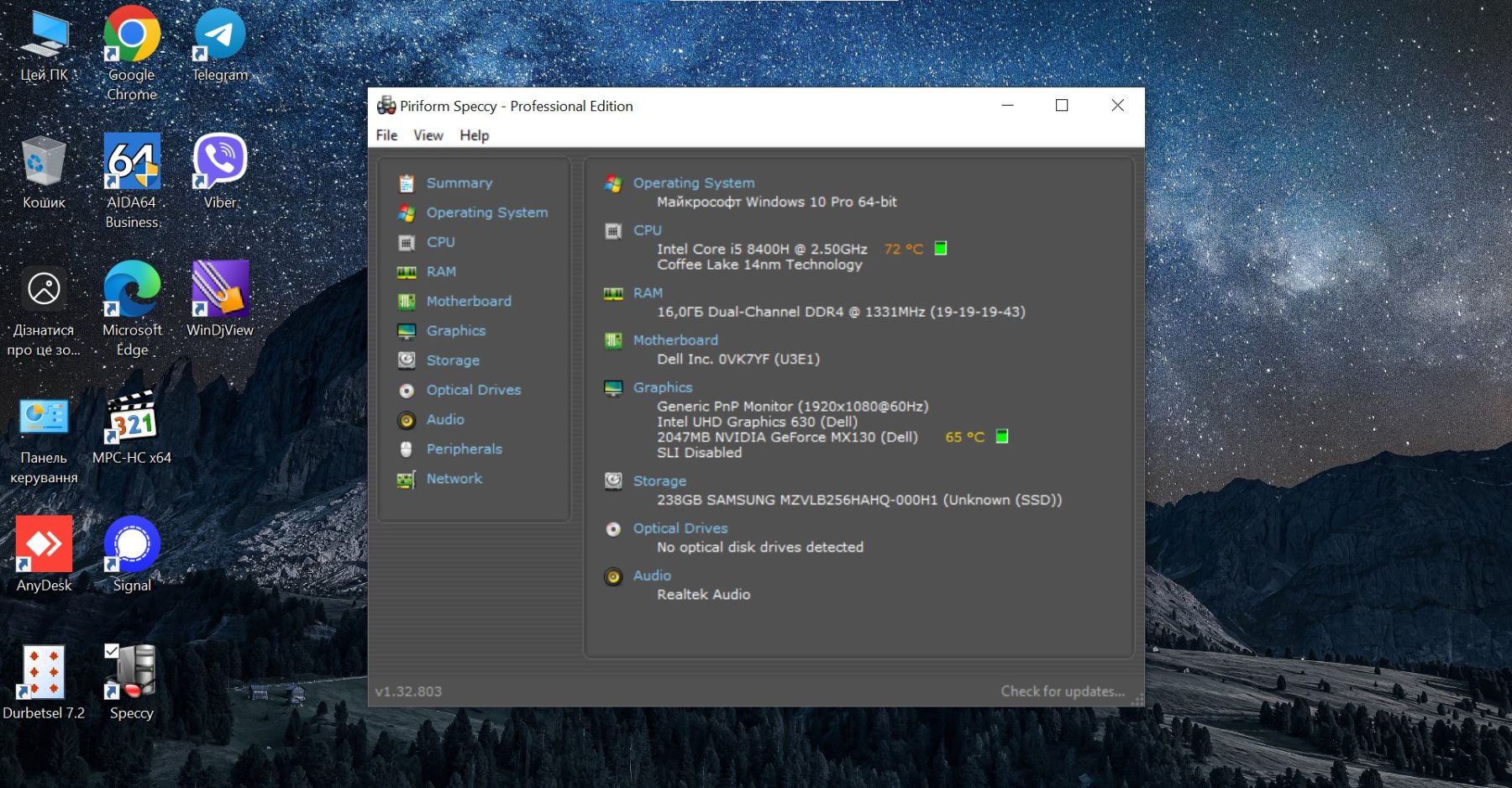The width and height of the screenshot is (1512, 788).
Task: Select the CPU chip icon in sidebar
Action: [x=407, y=243]
